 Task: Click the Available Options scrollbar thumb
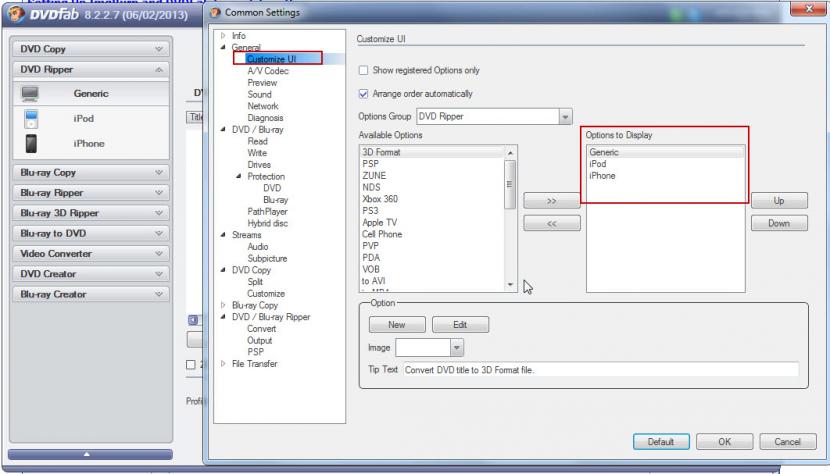coord(510,184)
